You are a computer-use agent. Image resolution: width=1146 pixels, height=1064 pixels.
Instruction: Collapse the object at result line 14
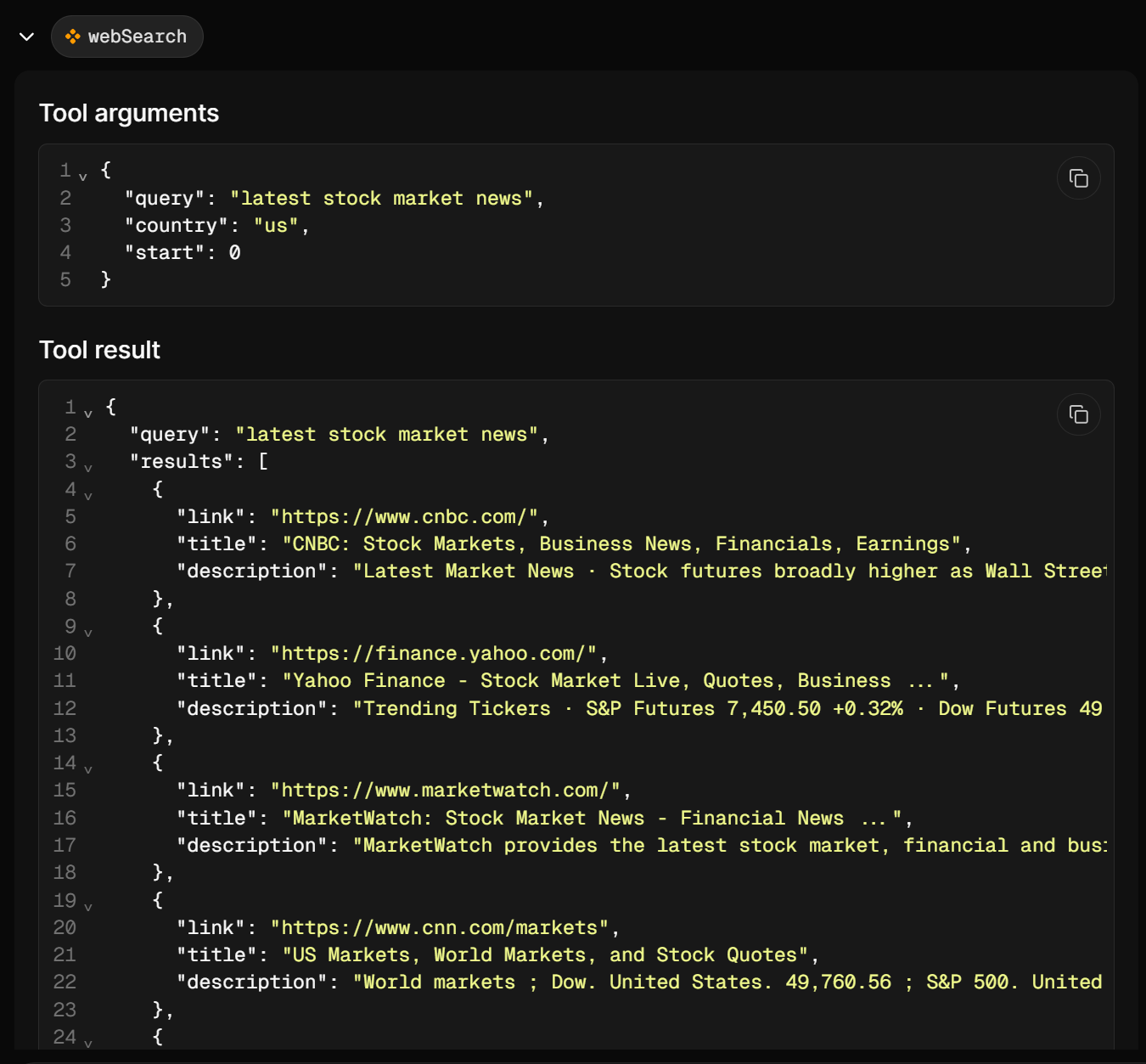88,769
